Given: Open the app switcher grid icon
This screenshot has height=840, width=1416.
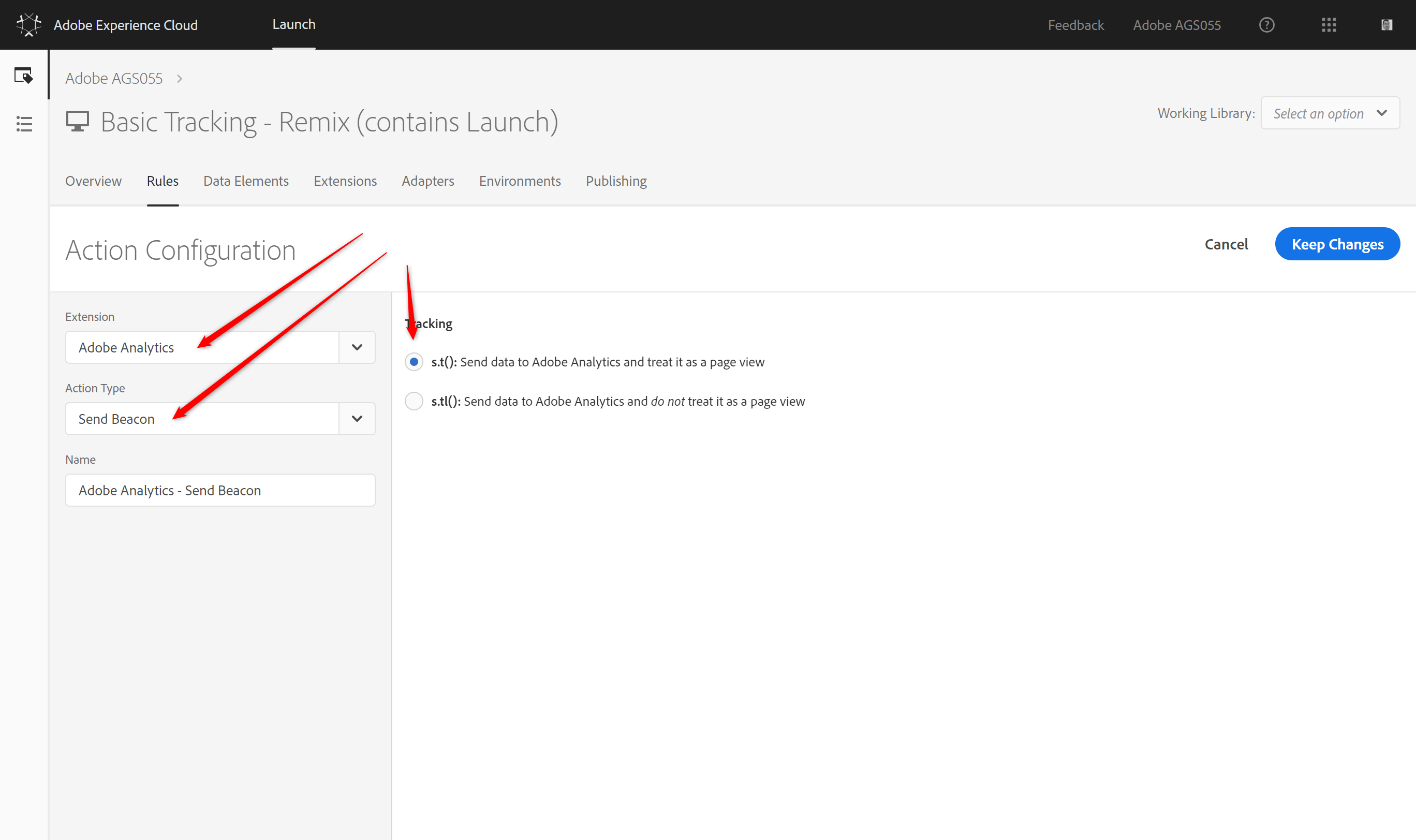Looking at the screenshot, I should coord(1329,25).
